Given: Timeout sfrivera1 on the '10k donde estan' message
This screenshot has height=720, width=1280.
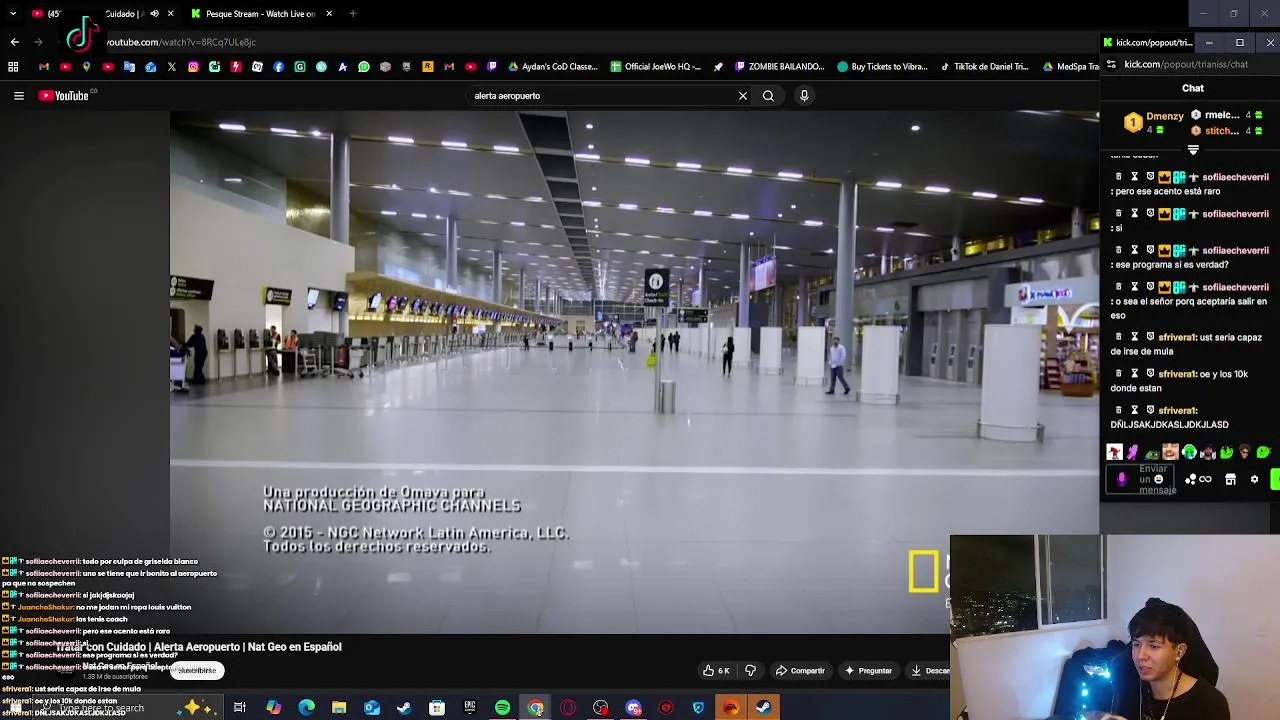Looking at the screenshot, I should pos(1135,374).
